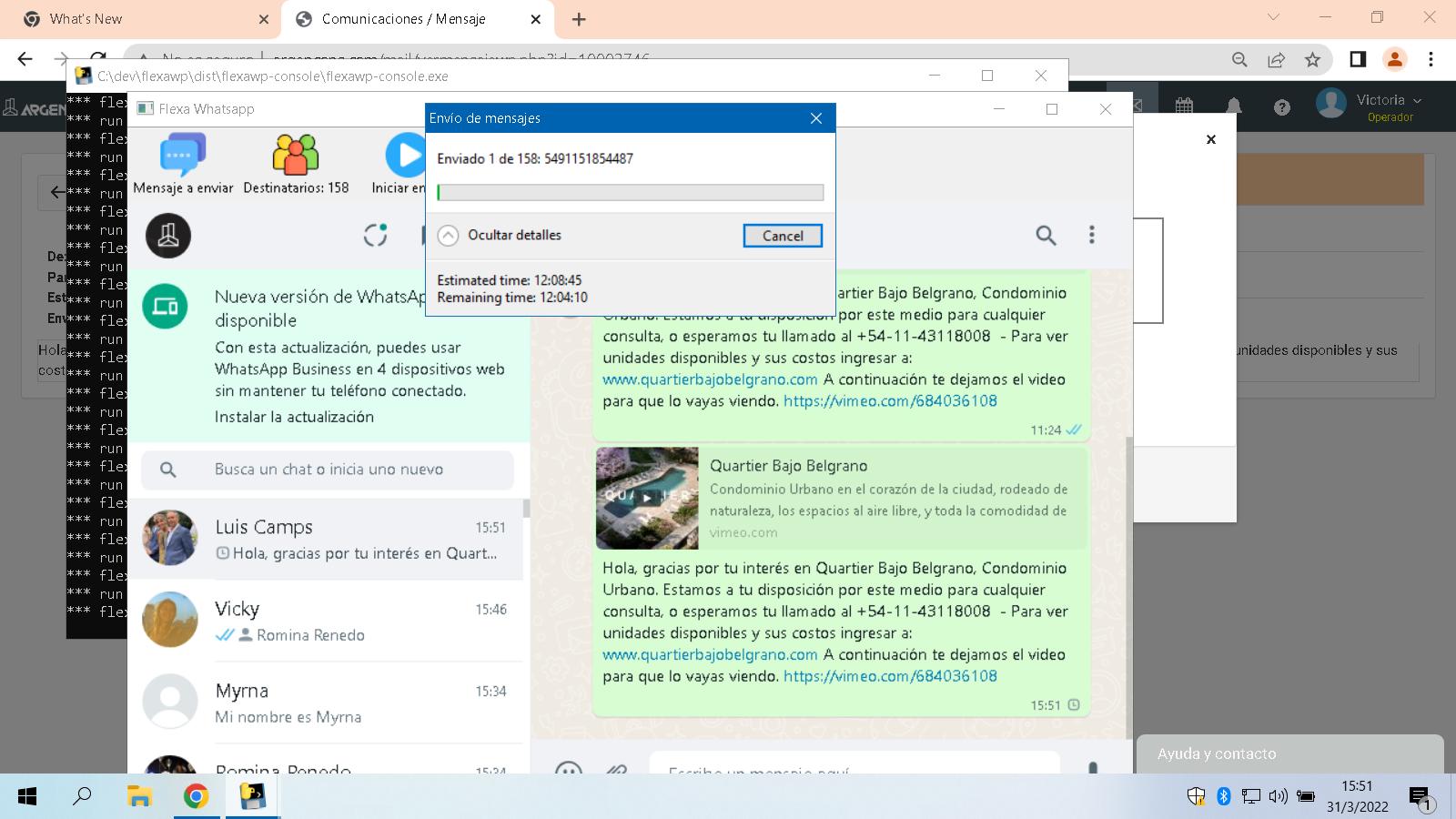Click the conversation pane scrollbar

[1129, 587]
